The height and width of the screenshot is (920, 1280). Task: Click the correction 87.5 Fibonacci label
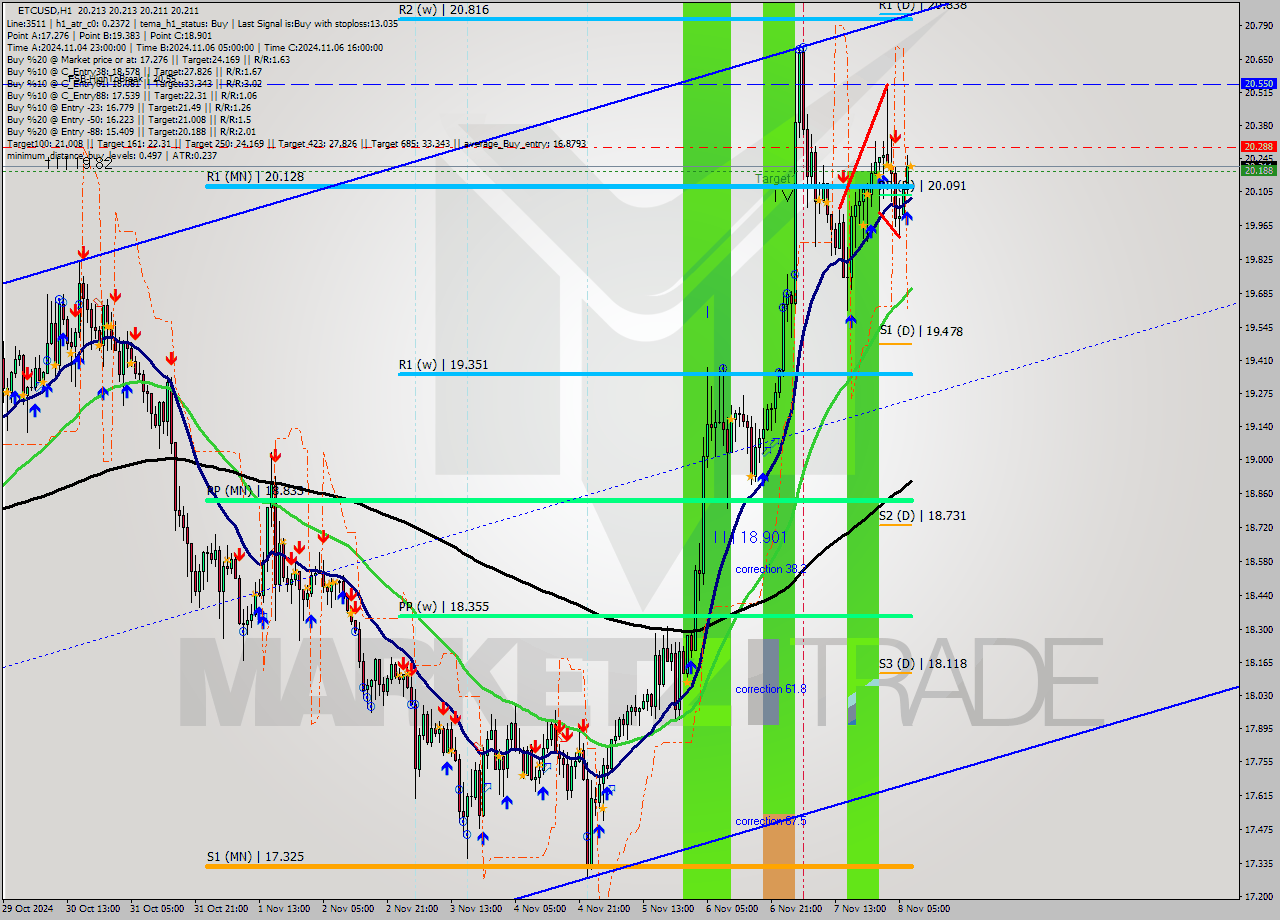pos(771,821)
